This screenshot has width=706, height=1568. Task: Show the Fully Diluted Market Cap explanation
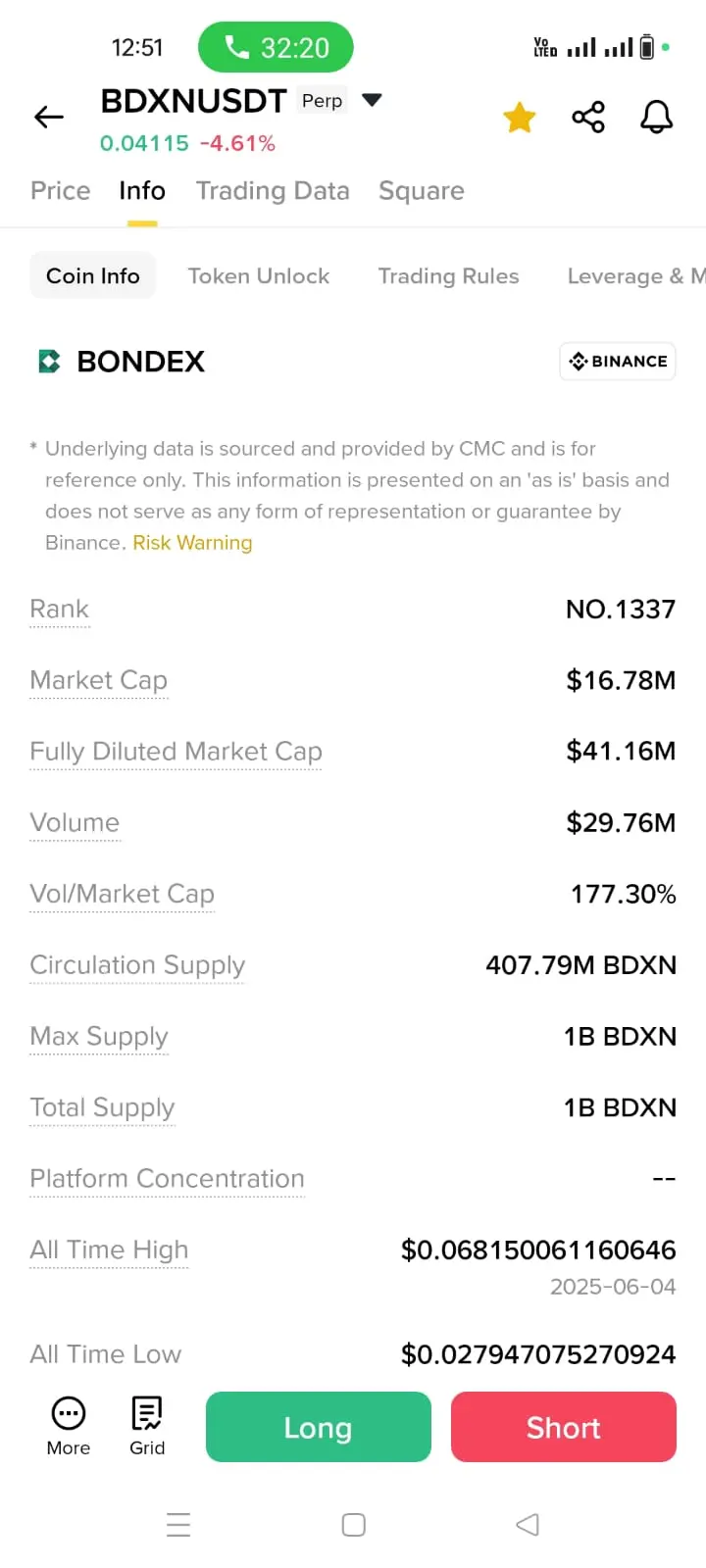coord(176,752)
